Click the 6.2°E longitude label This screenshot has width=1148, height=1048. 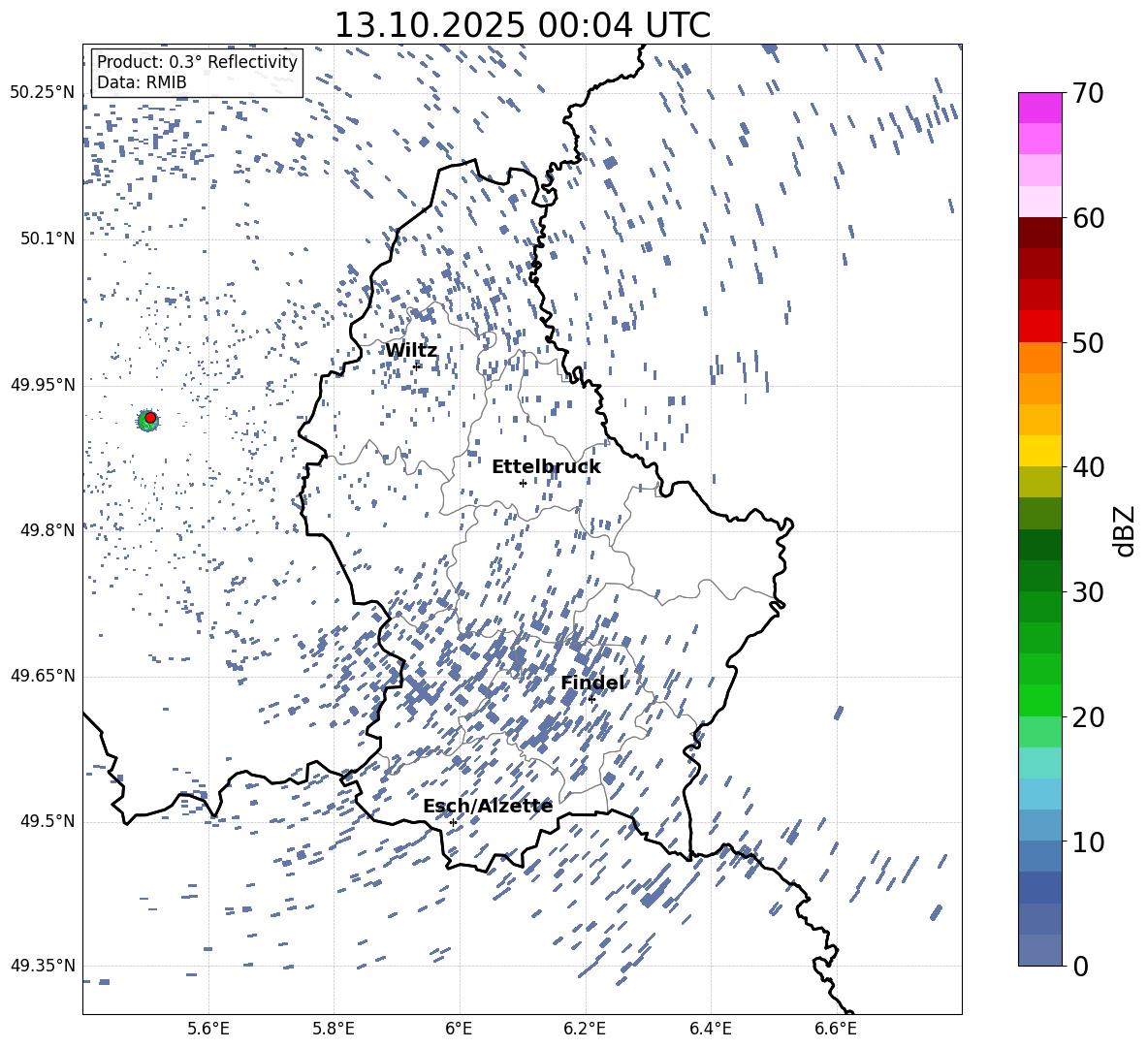tap(585, 1029)
